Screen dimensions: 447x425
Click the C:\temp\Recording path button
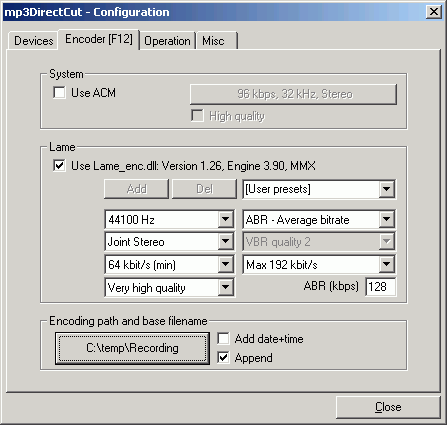click(x=132, y=348)
